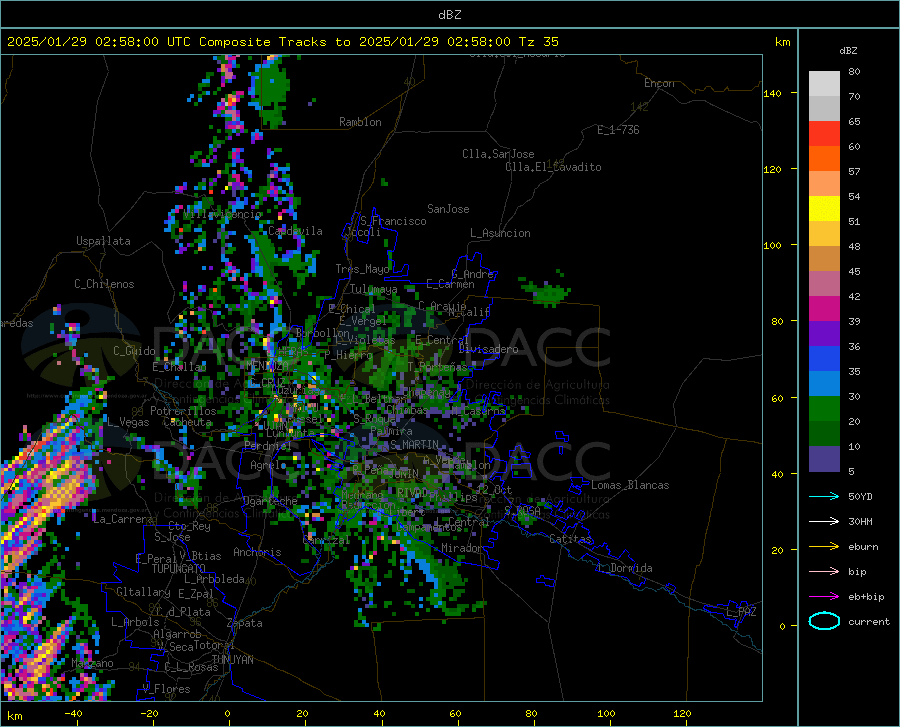
Task: Click the 'Villavicencio' map label
Action: (222, 214)
